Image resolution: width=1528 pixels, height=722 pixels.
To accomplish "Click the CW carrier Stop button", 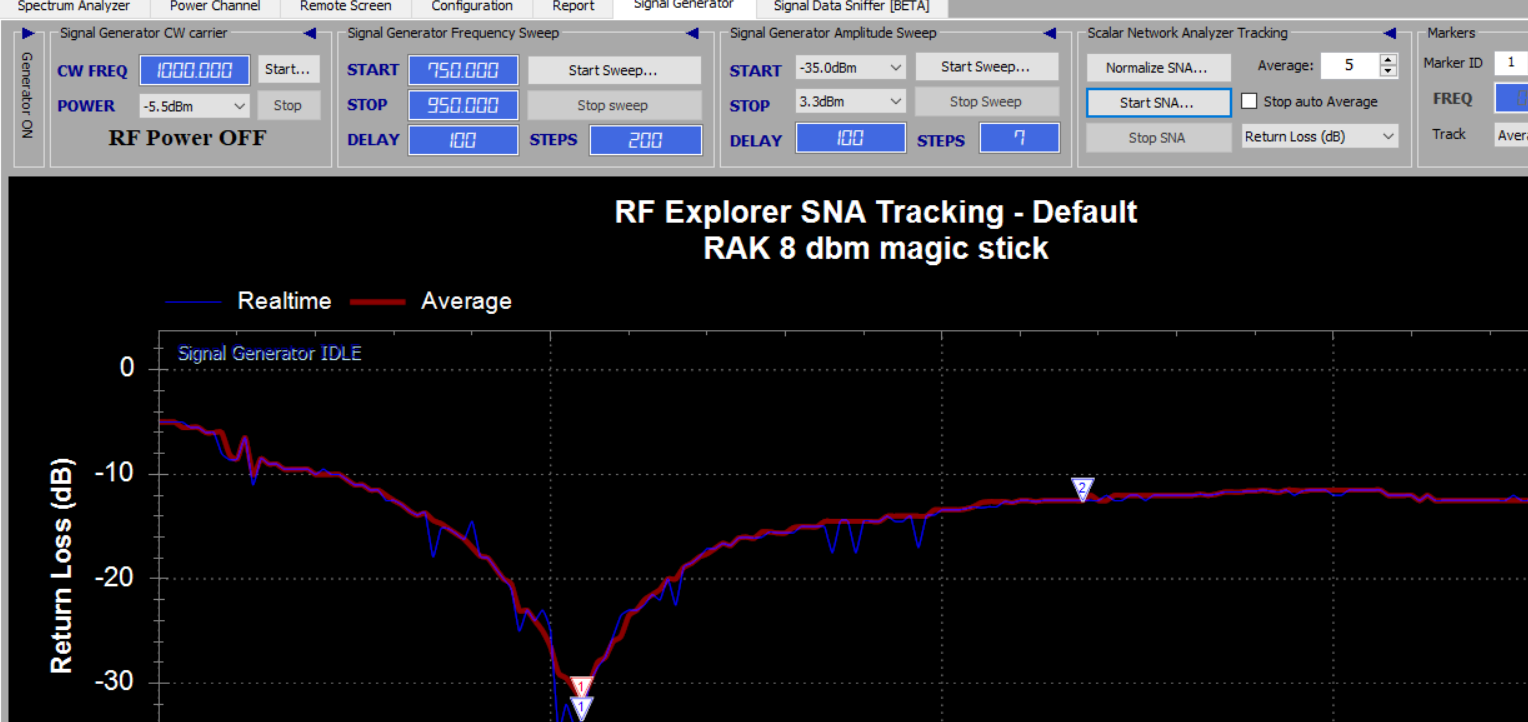I will pyautogui.click(x=288, y=105).
